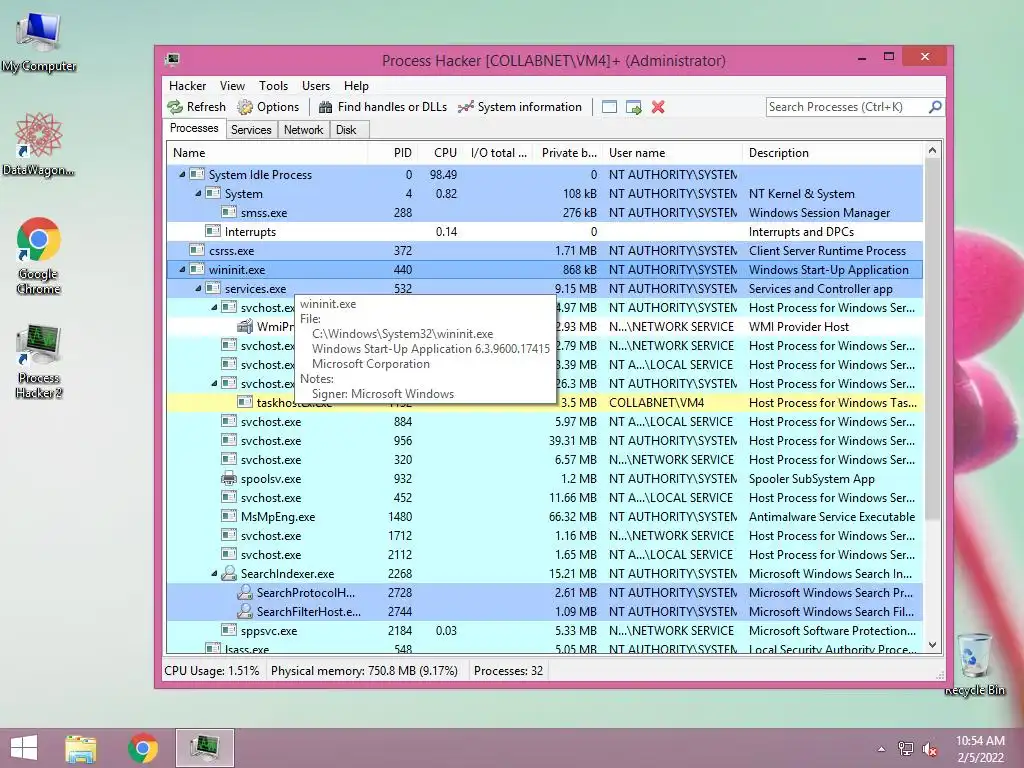Click the Windows Start button

[x=24, y=748]
